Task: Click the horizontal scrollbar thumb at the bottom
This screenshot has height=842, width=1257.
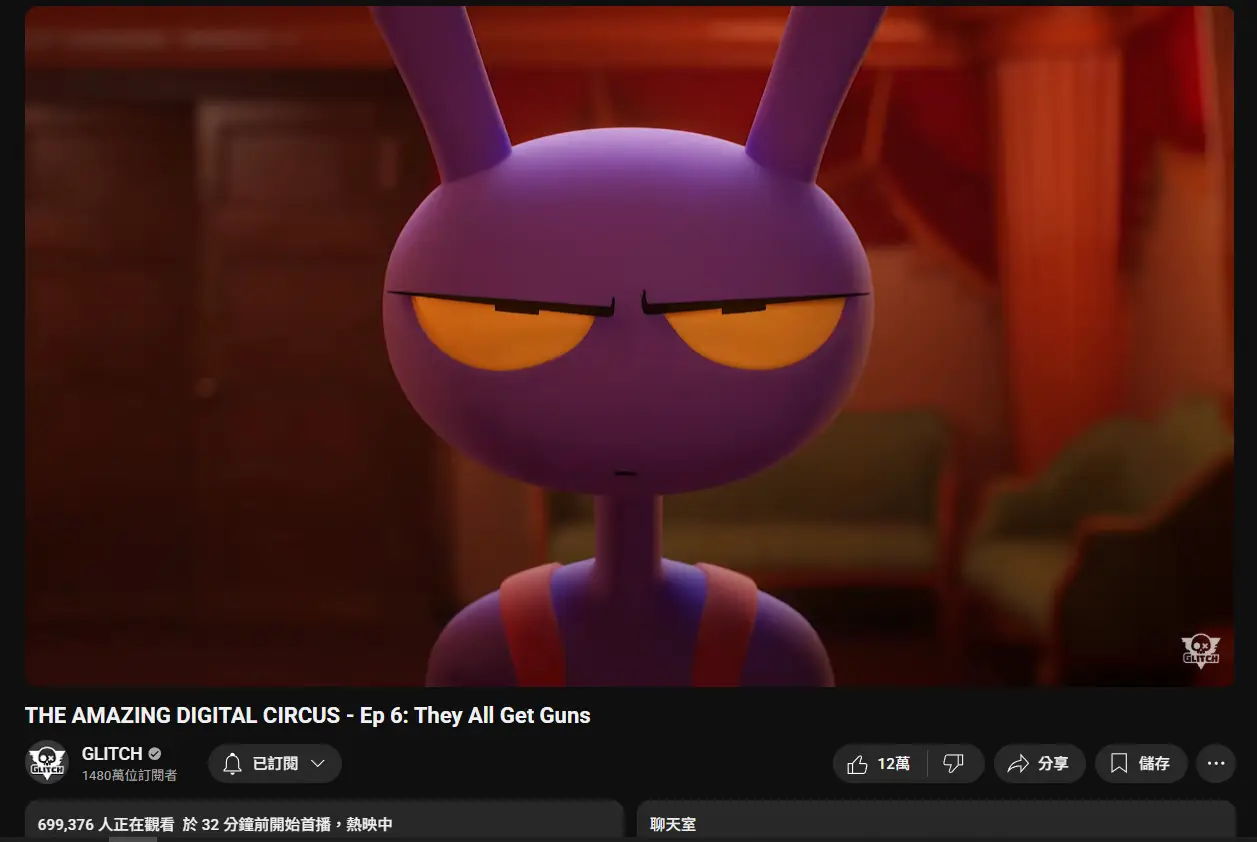Action: point(133,839)
